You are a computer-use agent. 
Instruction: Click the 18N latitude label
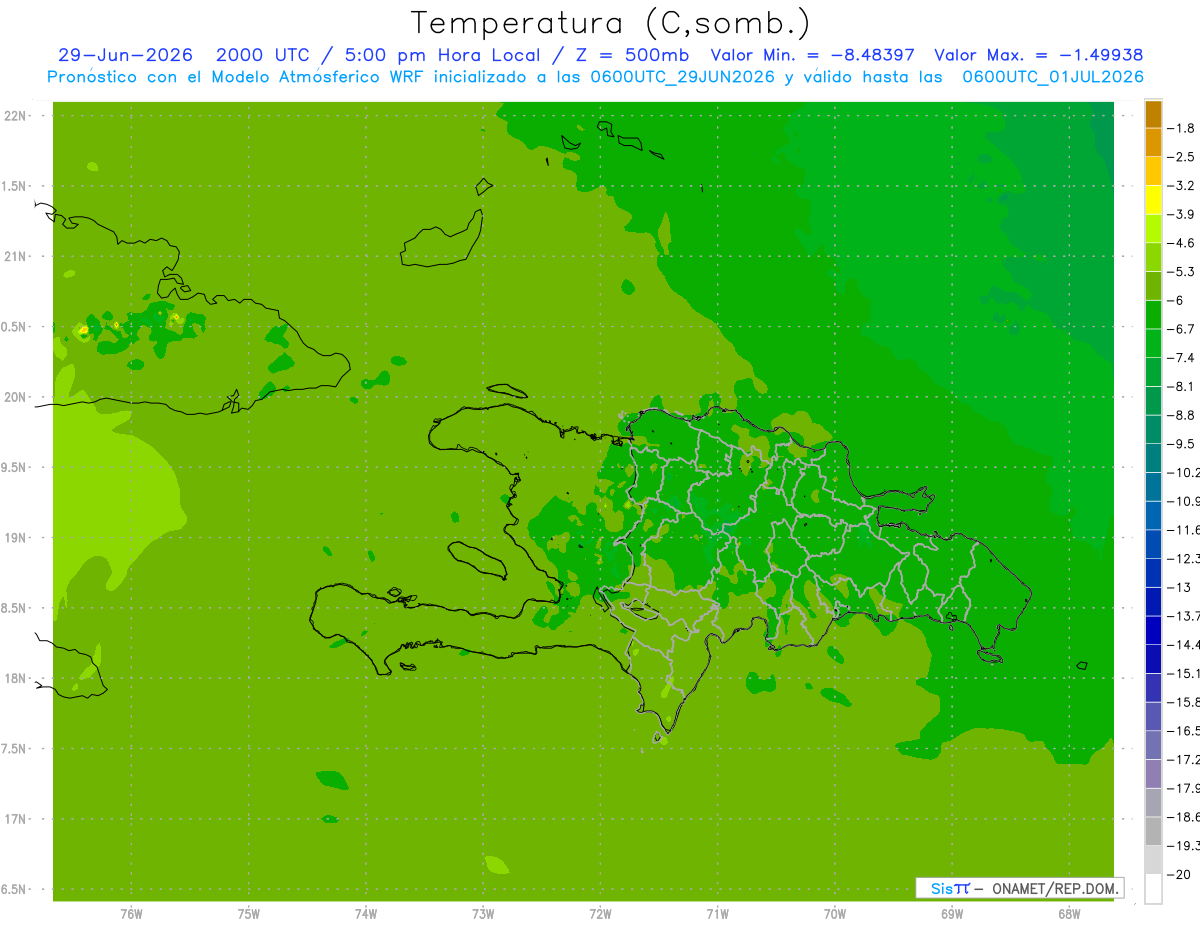tap(16, 679)
